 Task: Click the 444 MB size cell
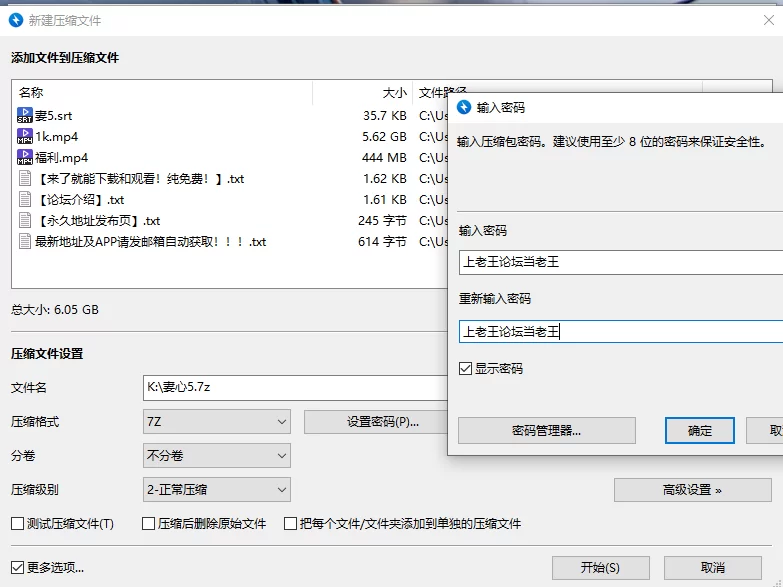pos(384,157)
